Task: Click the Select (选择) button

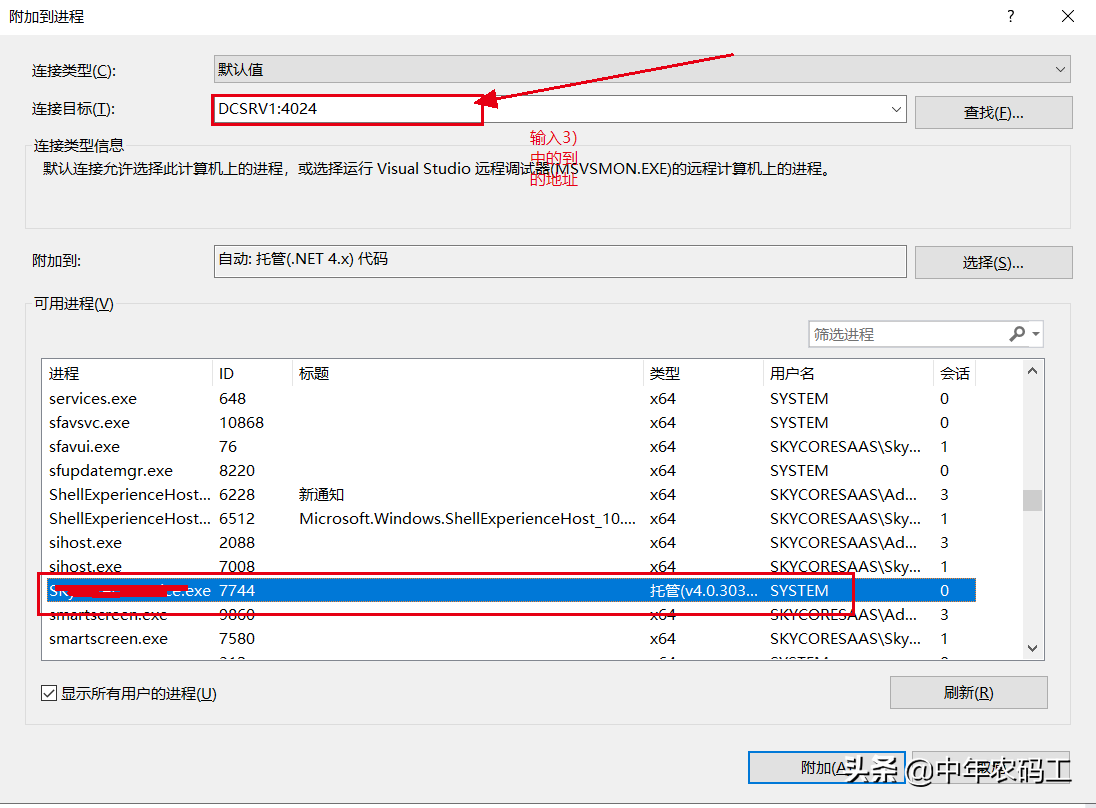Action: 993,262
